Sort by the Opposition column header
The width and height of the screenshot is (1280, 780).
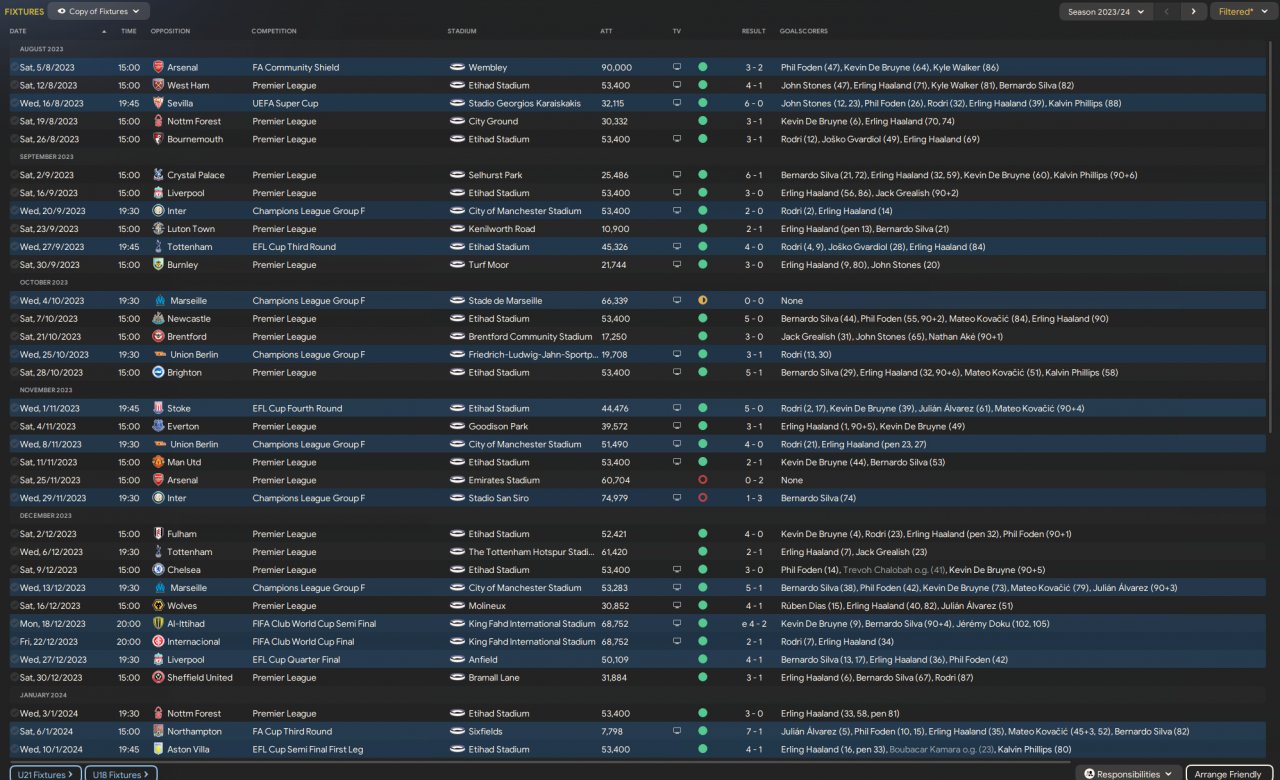[170, 31]
